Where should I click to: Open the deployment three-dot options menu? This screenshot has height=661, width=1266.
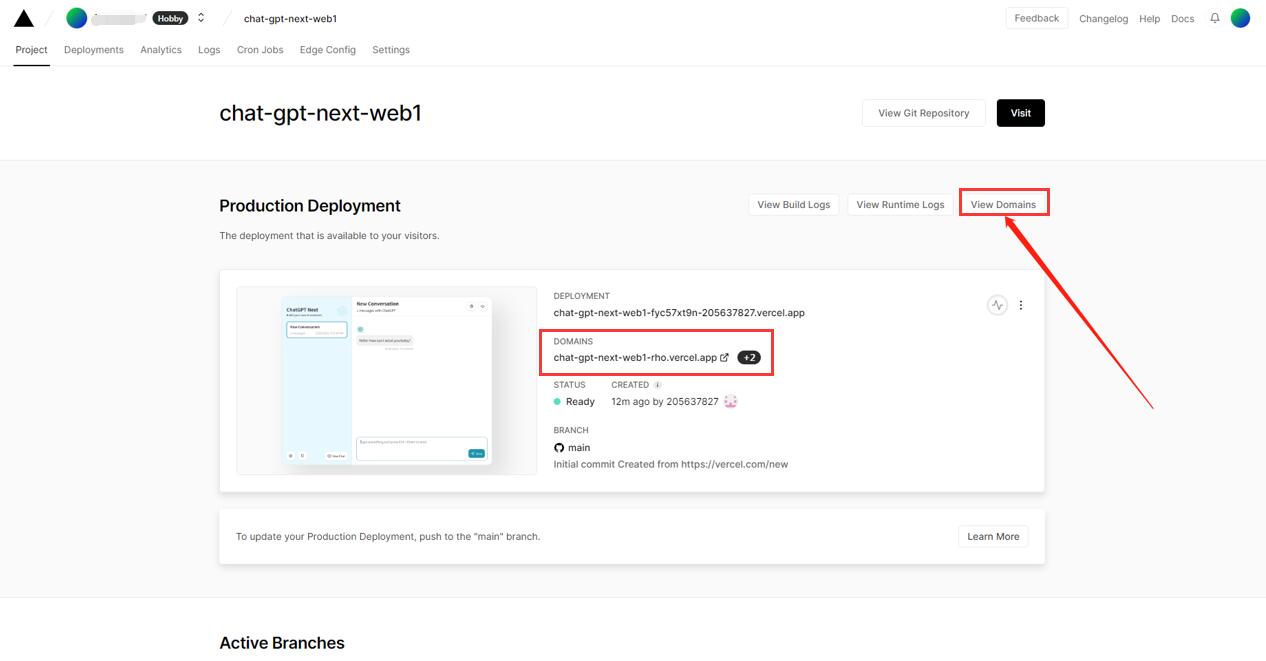1021,305
